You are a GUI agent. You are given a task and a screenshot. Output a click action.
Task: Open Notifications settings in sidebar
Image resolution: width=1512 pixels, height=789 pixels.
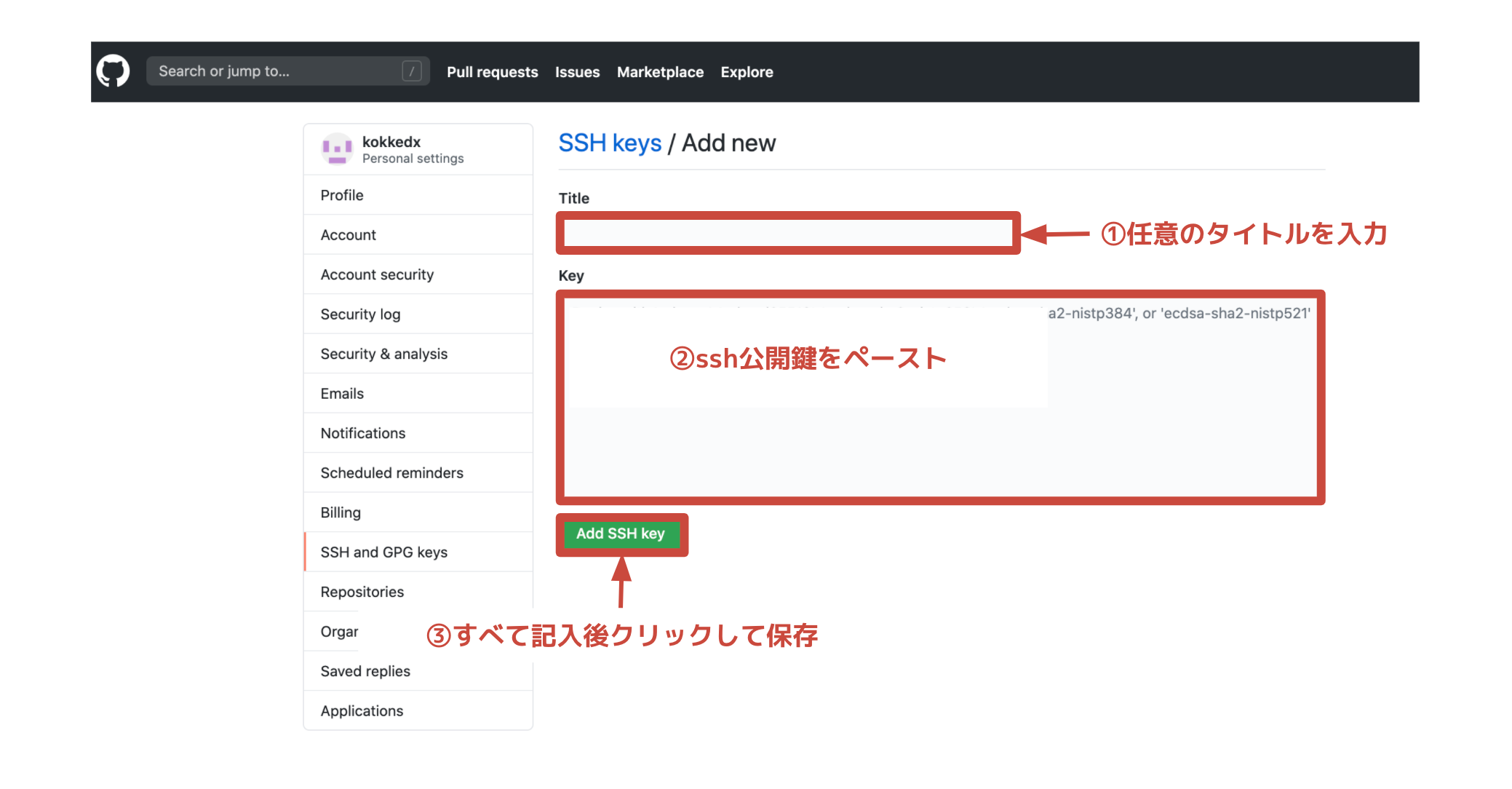pos(363,433)
